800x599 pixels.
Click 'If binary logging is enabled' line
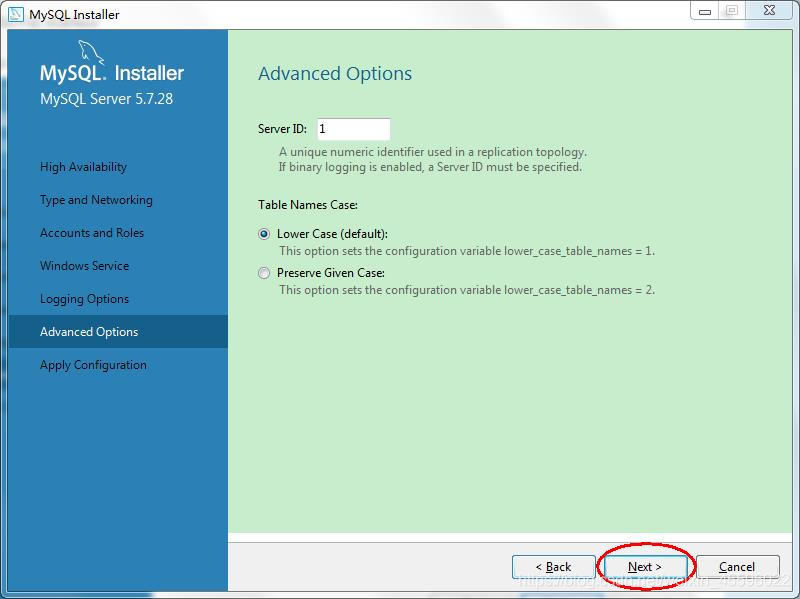(x=430, y=167)
